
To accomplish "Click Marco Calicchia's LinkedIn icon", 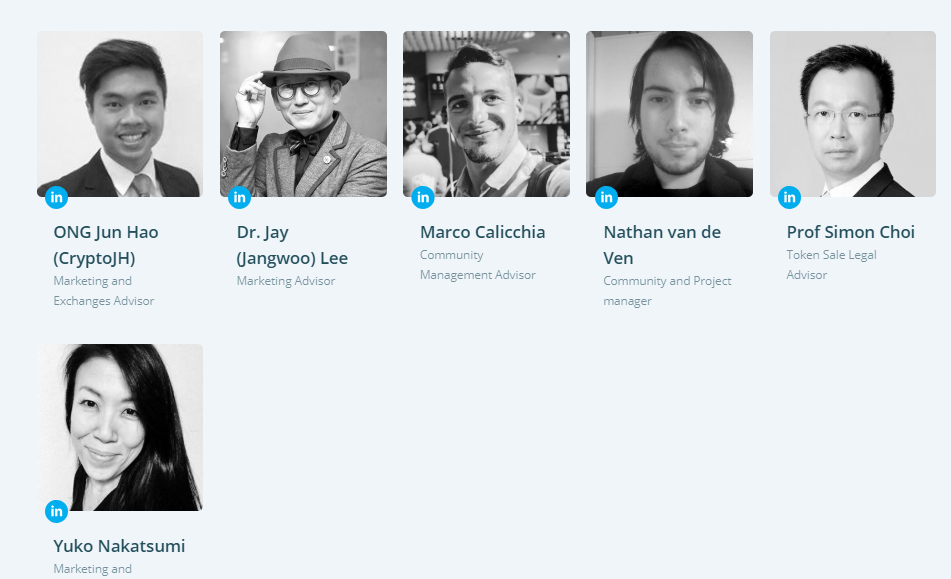I will click(x=423, y=197).
